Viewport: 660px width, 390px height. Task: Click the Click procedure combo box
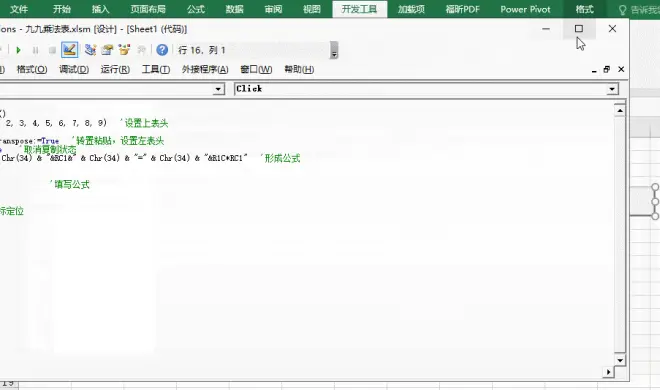pos(426,89)
